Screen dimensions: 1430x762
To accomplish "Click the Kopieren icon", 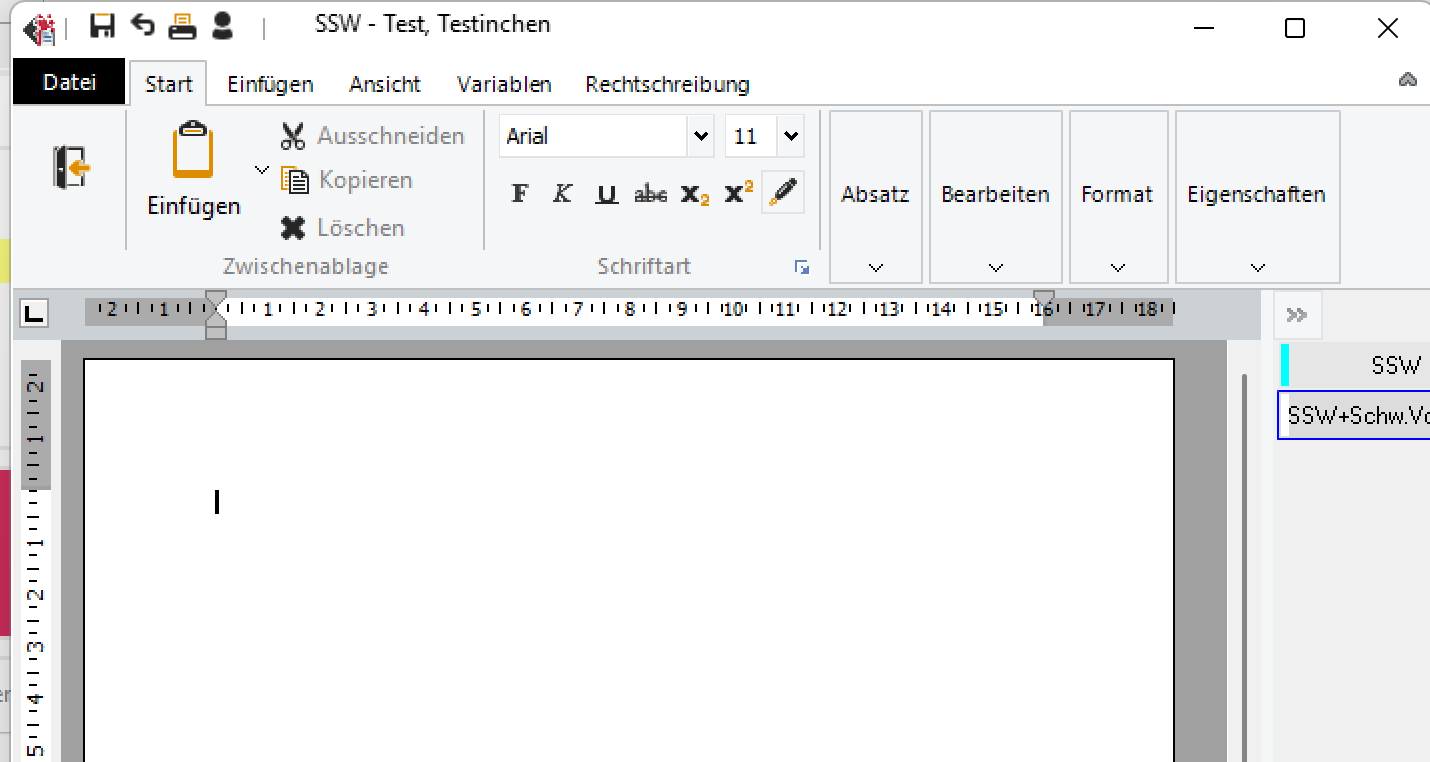I will tap(294, 180).
